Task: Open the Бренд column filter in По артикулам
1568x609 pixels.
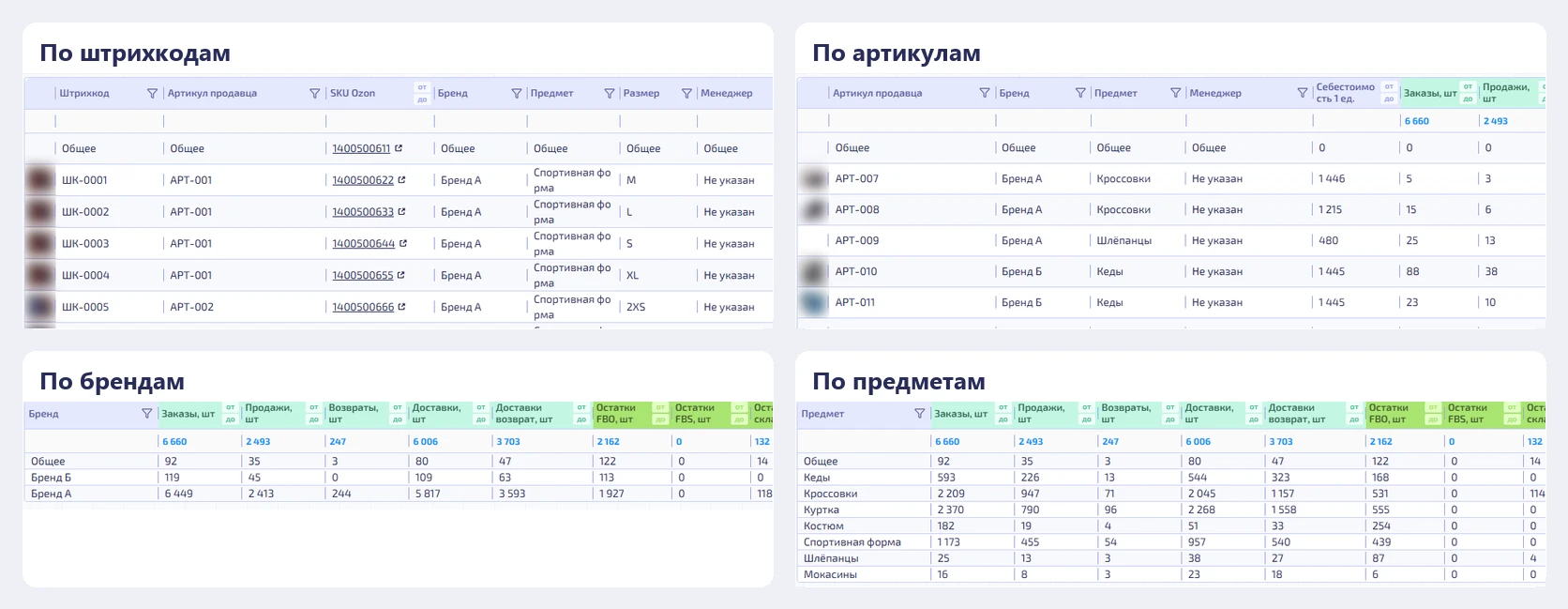Action: tap(1079, 93)
